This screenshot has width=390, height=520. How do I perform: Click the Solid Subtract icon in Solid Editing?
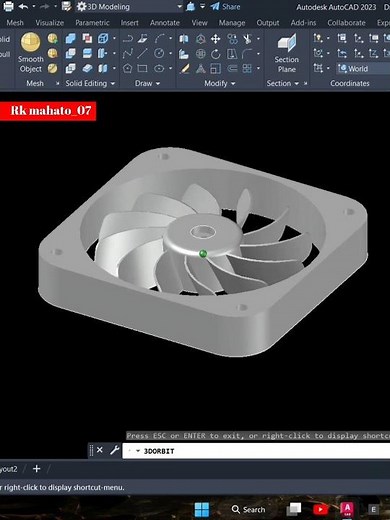(x=70, y=53)
